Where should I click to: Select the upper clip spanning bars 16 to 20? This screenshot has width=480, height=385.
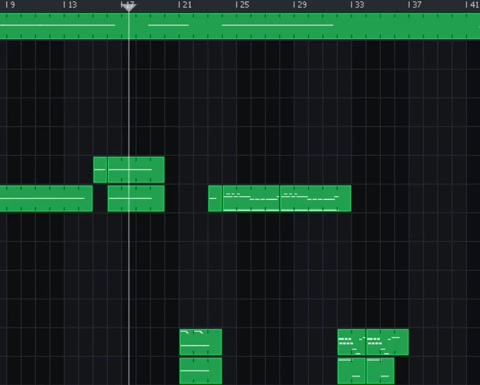[136, 170]
